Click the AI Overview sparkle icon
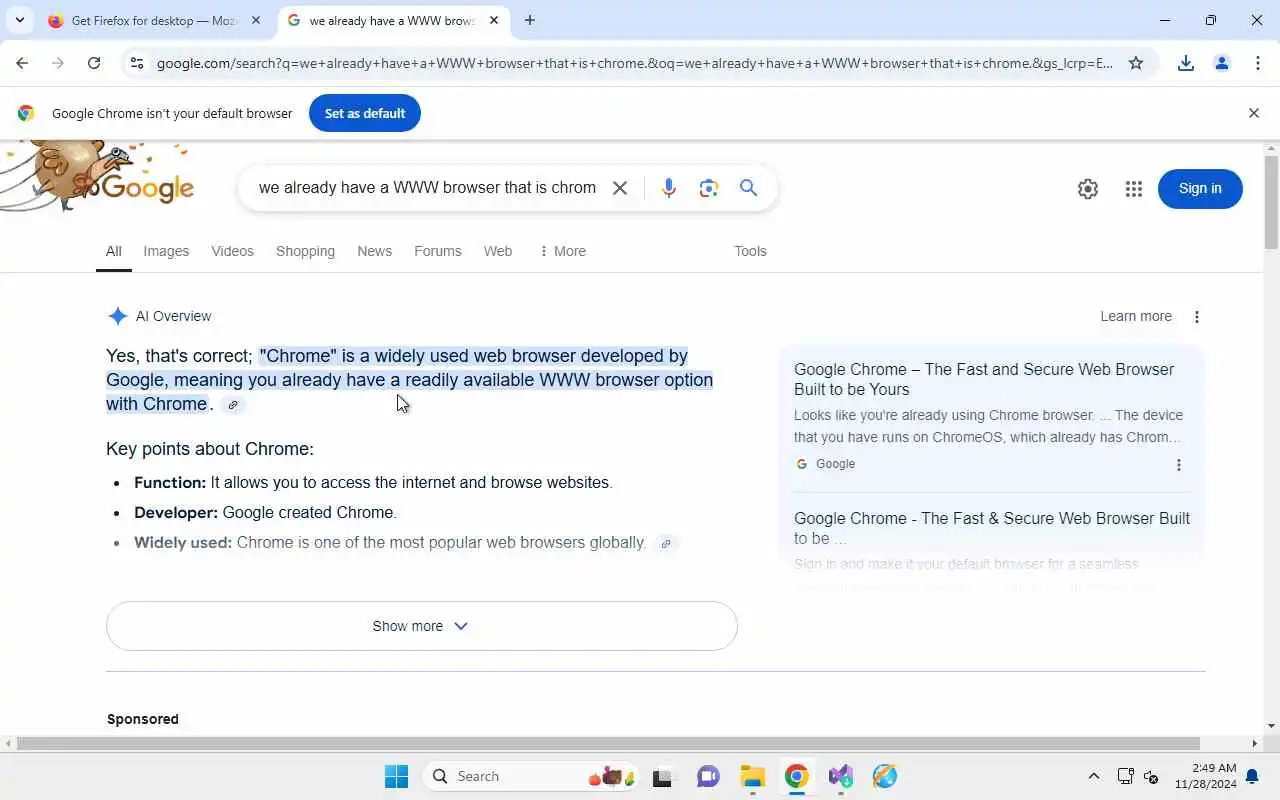 click(x=118, y=316)
